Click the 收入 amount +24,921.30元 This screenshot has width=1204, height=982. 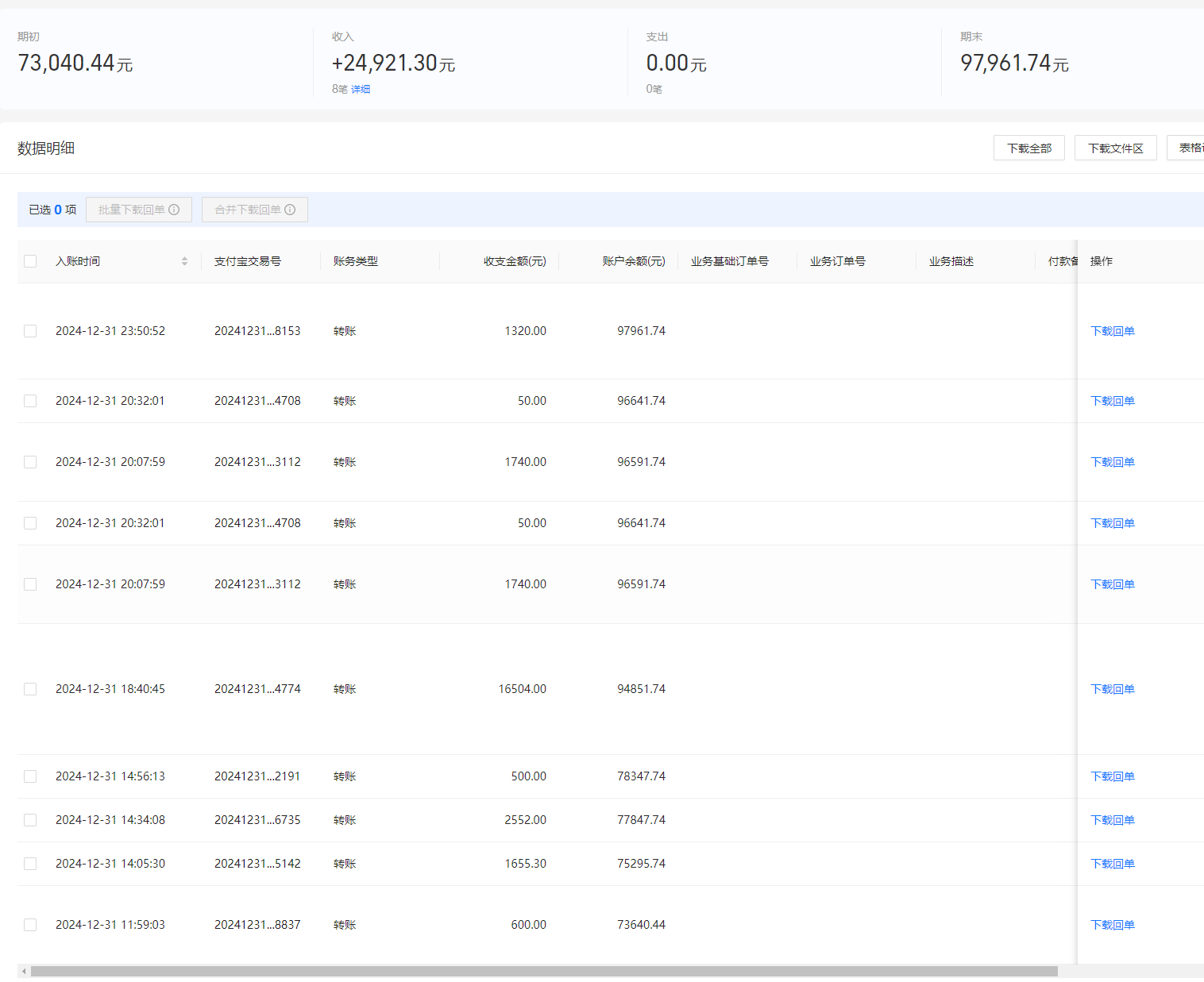click(x=394, y=63)
